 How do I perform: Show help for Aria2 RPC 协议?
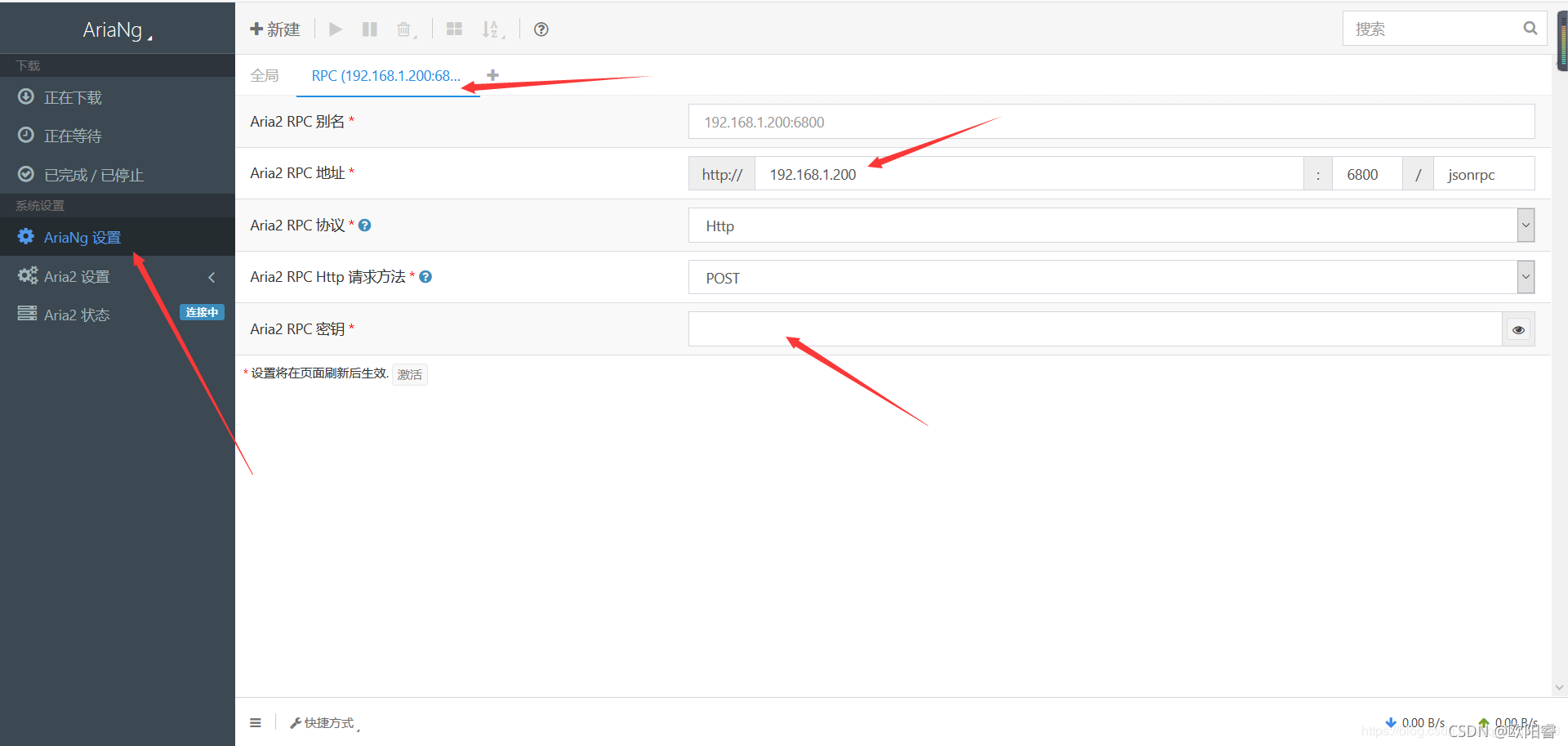[x=365, y=226]
